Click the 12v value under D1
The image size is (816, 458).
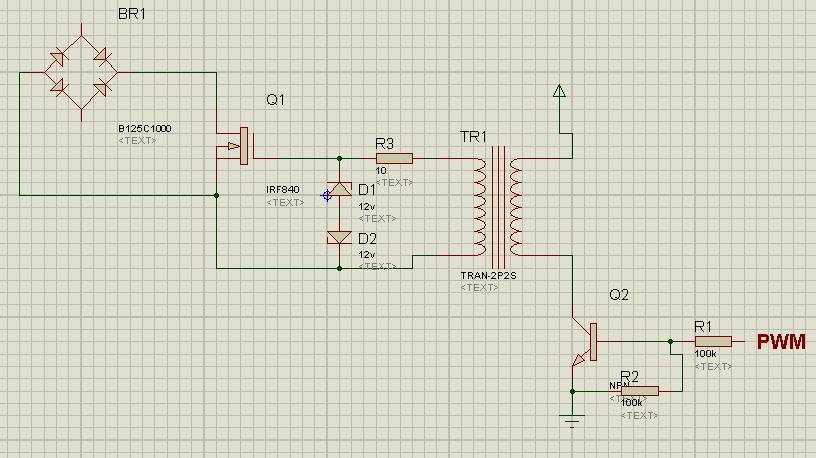point(367,207)
